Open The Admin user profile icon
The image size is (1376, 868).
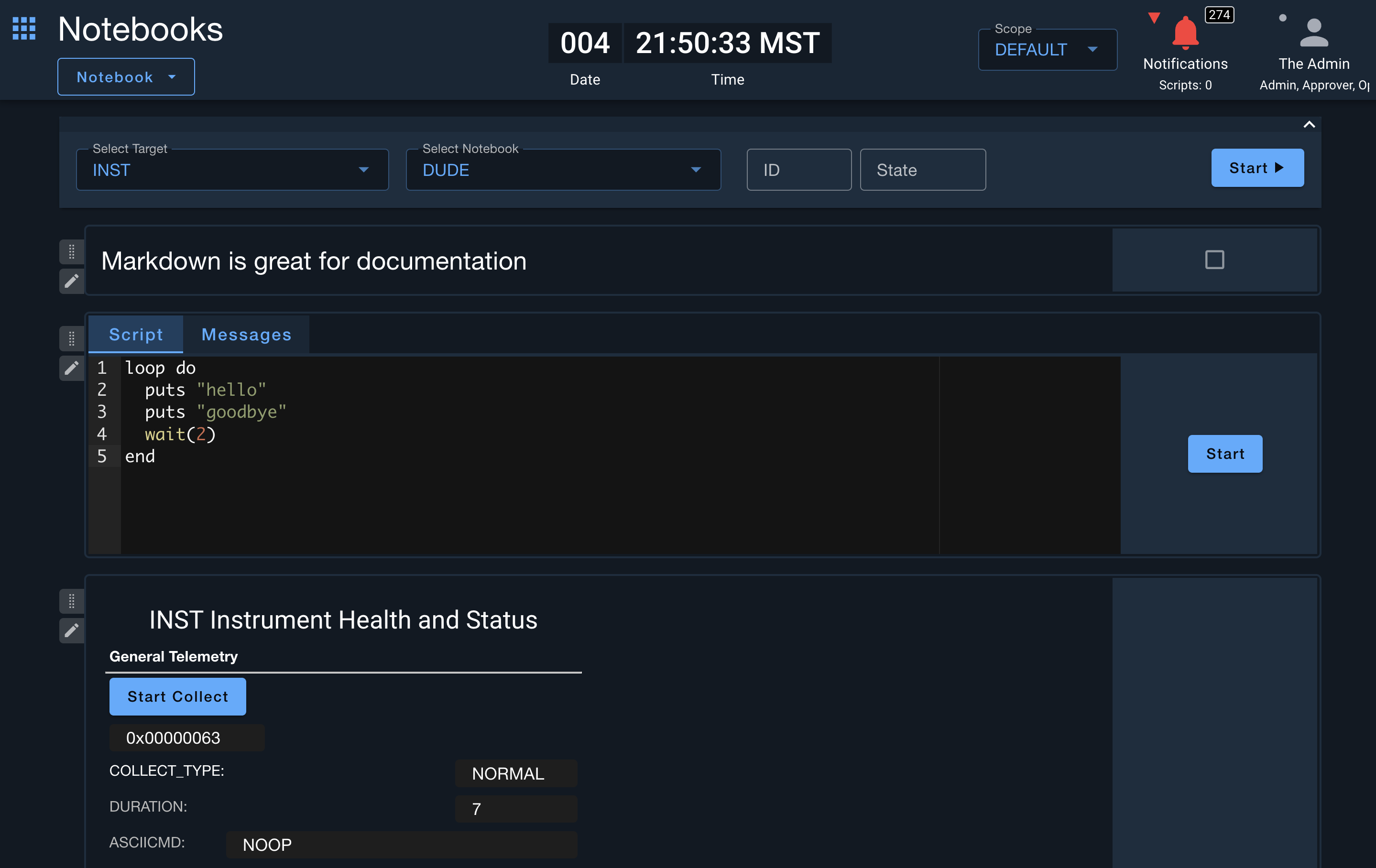pos(1314,33)
